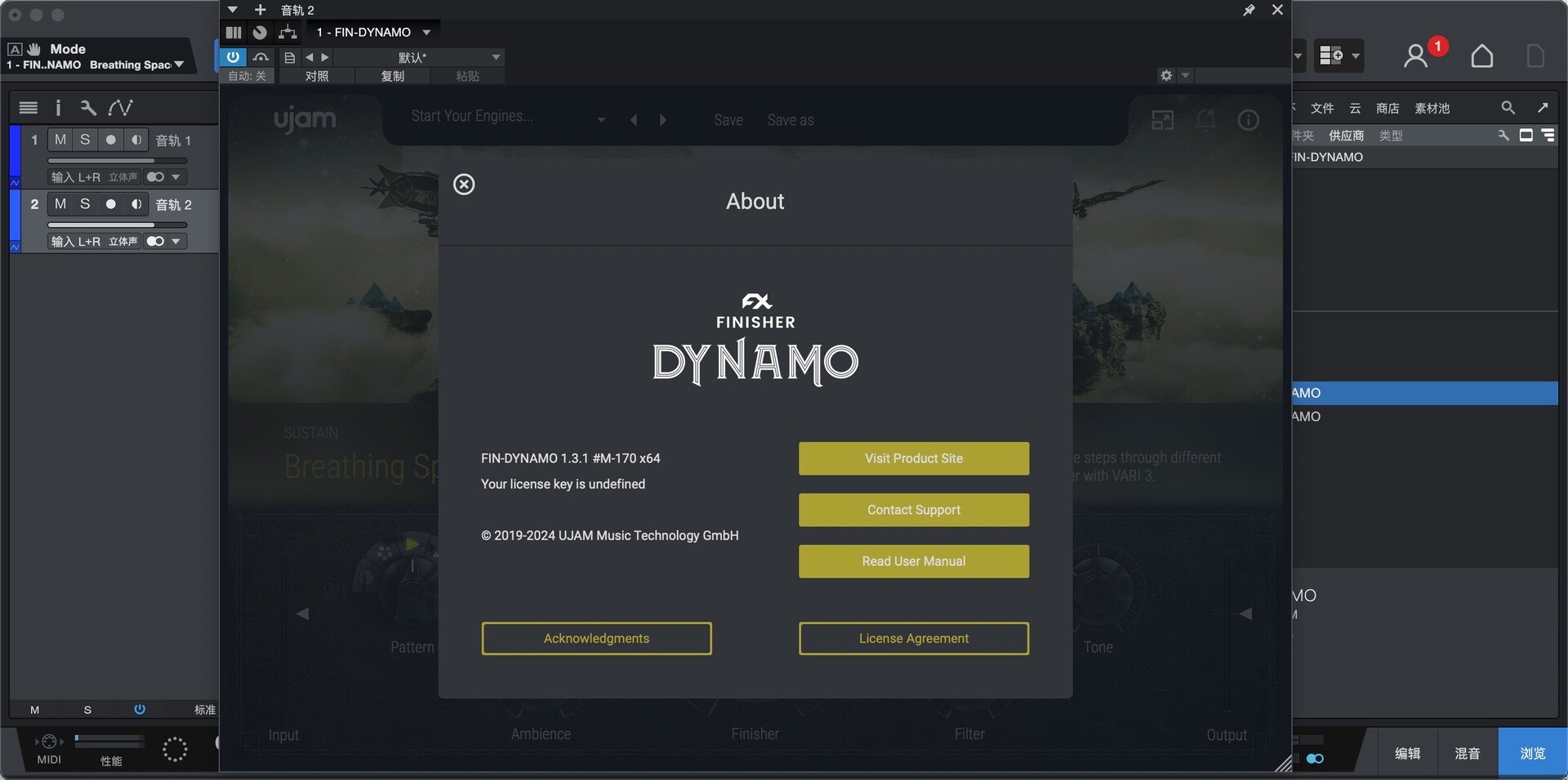The height and width of the screenshot is (780, 1568).
Task: Open the track list menu icon
Action: coord(29,108)
